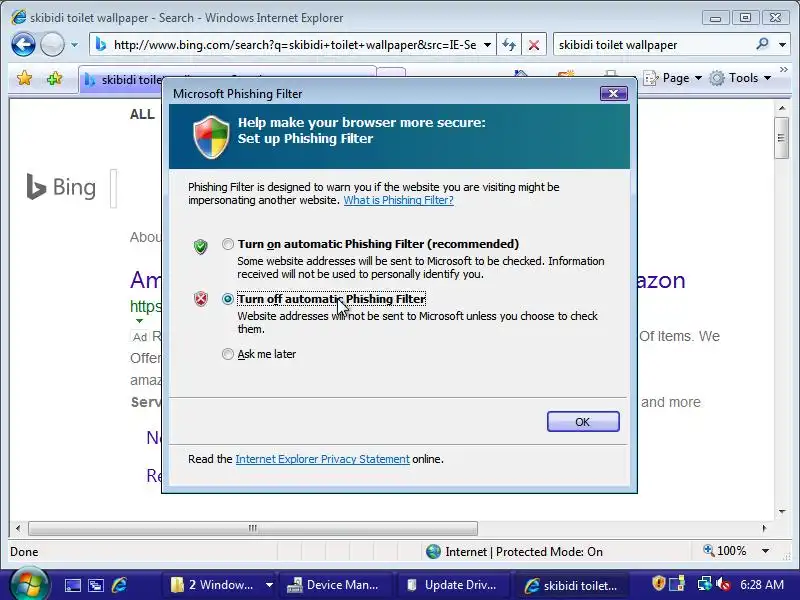Click the magnifier Search icon
Screen dimensions: 800x600
pos(762,44)
